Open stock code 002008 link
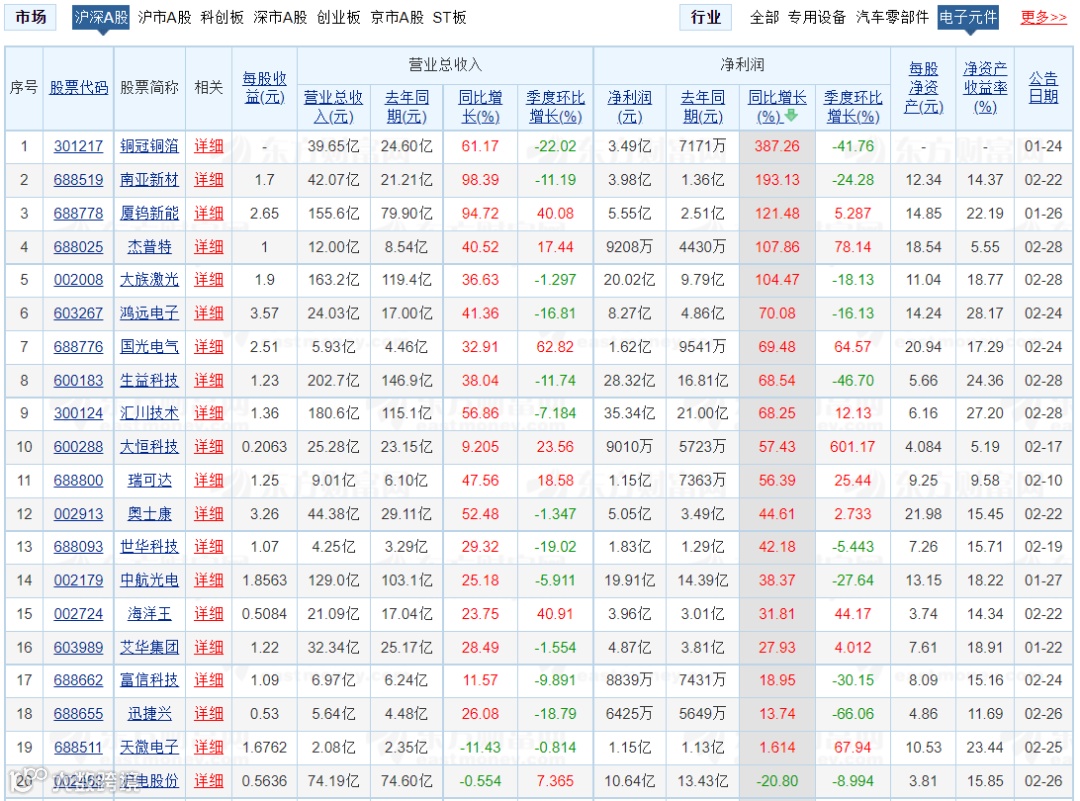1080x801 pixels. point(79,280)
